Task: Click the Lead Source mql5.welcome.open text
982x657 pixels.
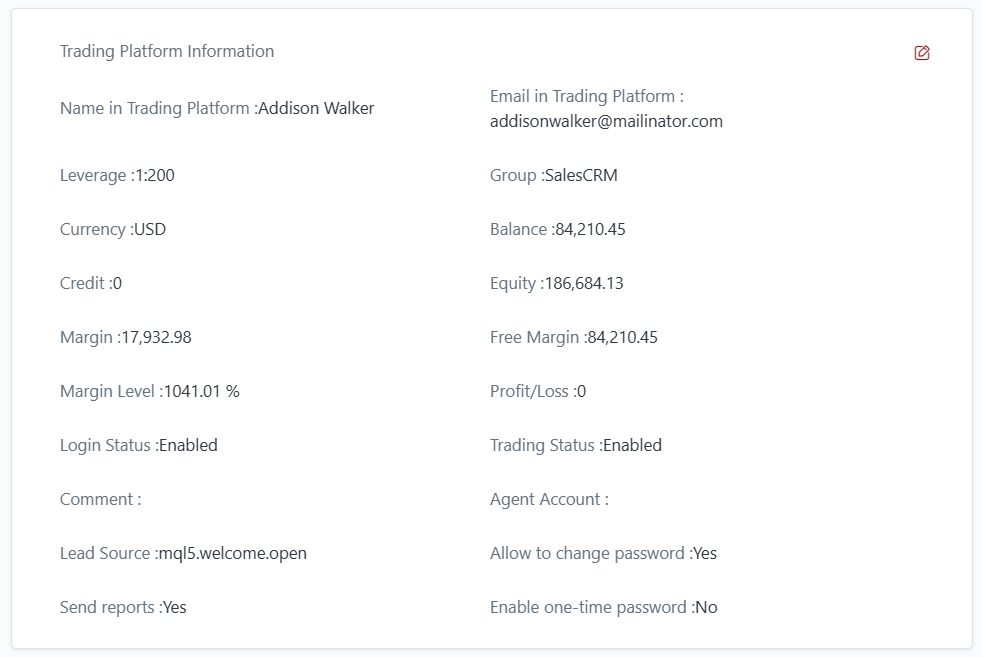Action: (232, 553)
